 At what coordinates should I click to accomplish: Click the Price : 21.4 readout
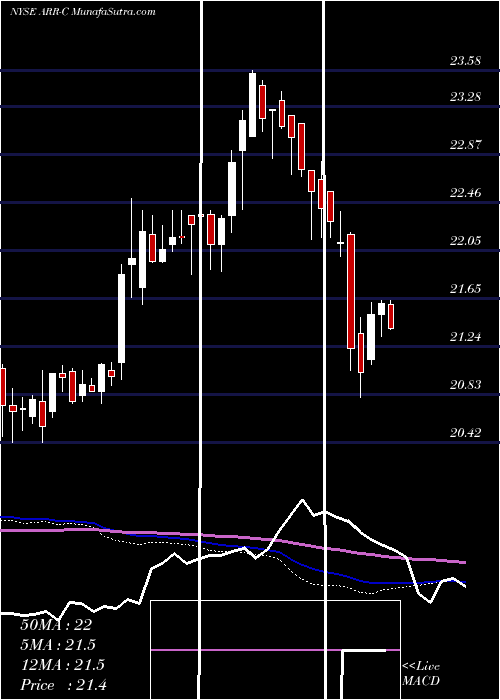[x=63, y=685]
